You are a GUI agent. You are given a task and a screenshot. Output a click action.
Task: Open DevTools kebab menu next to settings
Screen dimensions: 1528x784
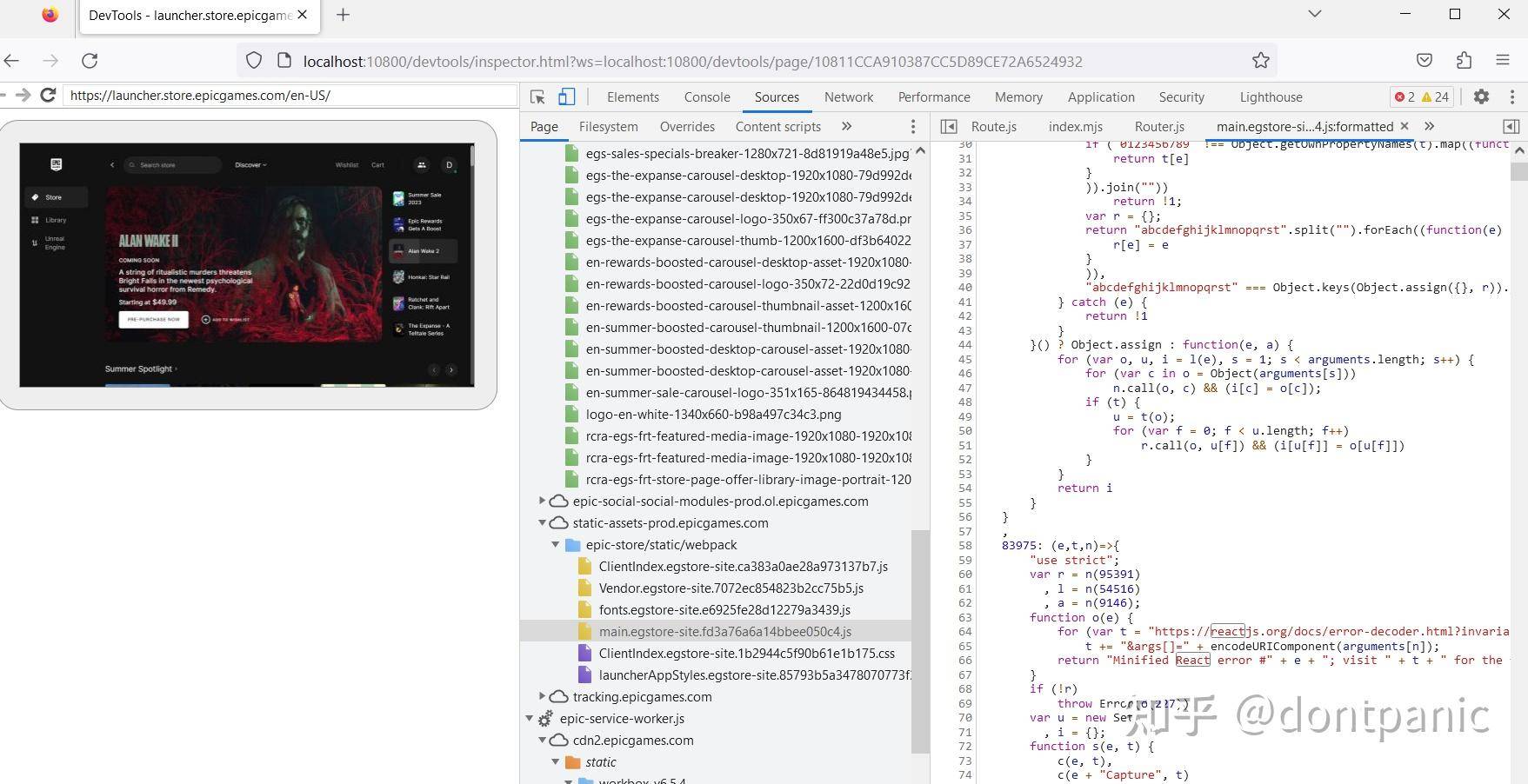[1511, 96]
